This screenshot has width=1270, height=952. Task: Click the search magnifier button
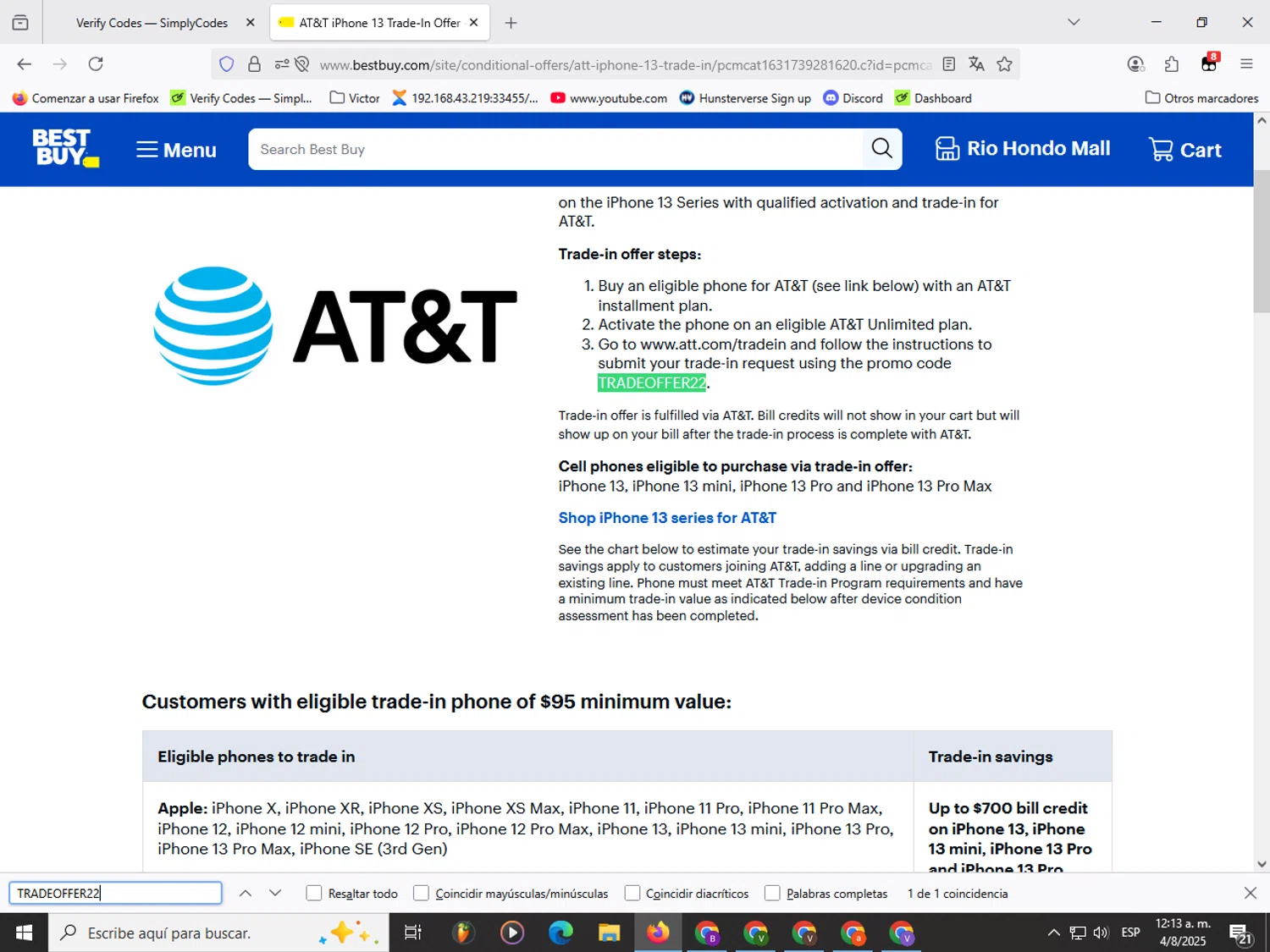pos(881,149)
